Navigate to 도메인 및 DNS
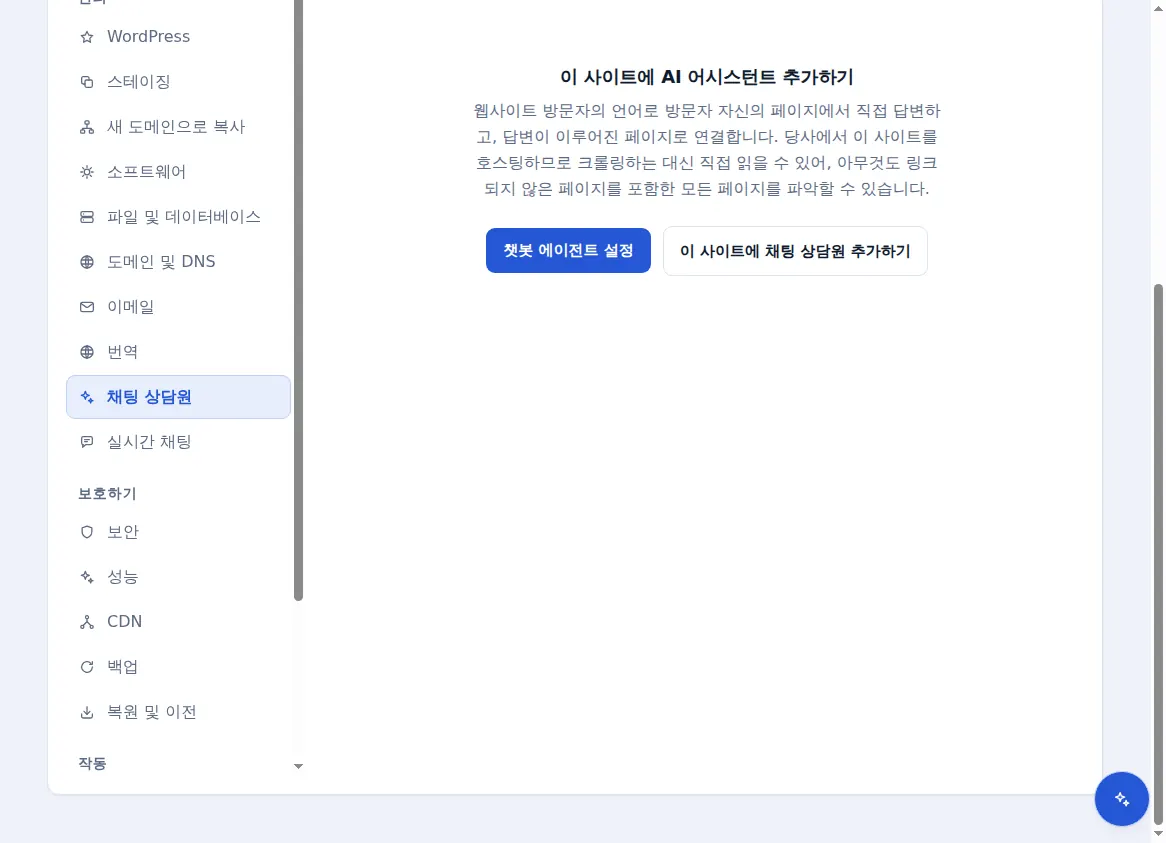The height and width of the screenshot is (843, 1166). [178, 262]
